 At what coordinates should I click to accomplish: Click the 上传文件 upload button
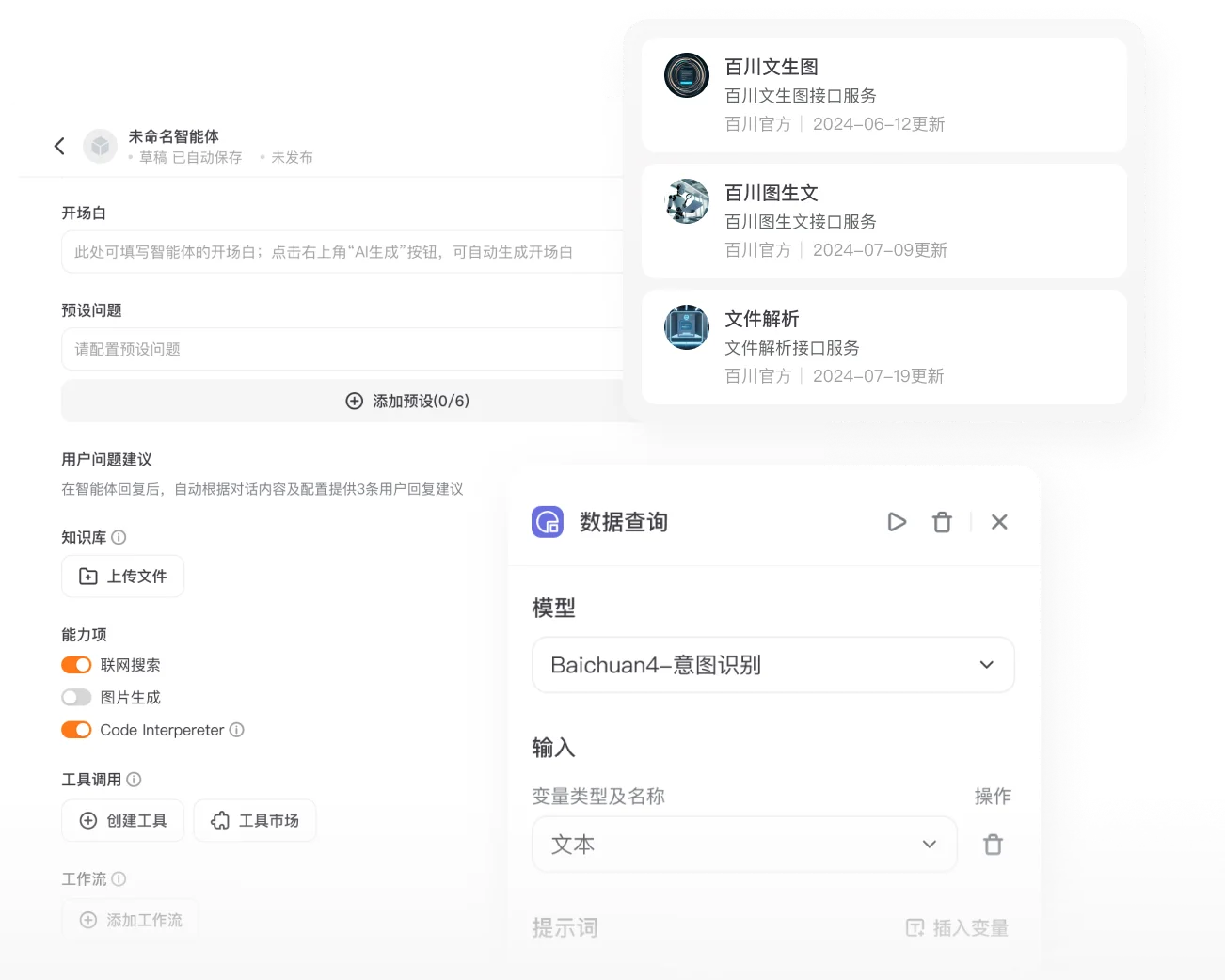click(122, 576)
